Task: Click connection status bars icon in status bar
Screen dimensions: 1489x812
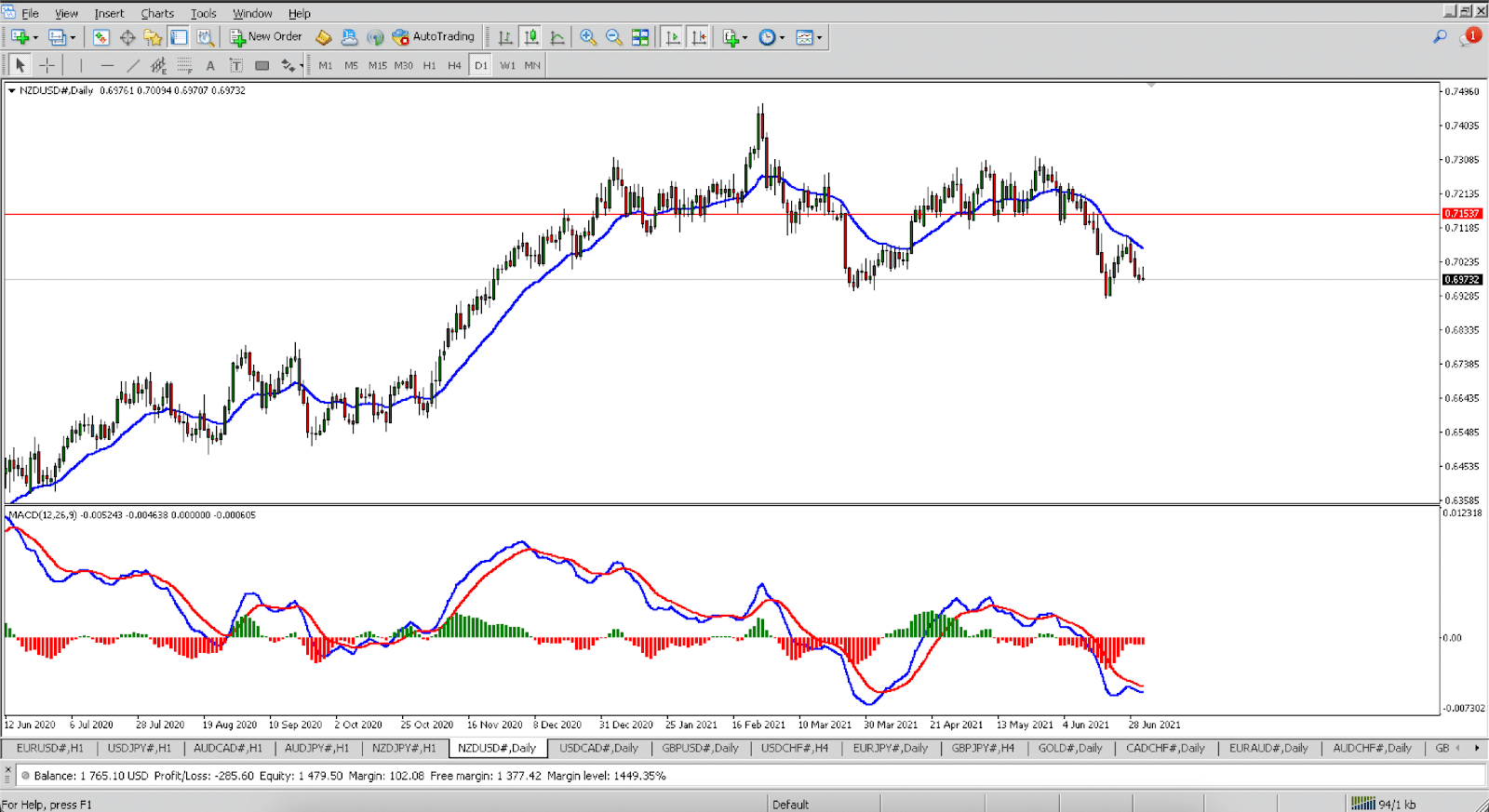Action: point(1363,804)
